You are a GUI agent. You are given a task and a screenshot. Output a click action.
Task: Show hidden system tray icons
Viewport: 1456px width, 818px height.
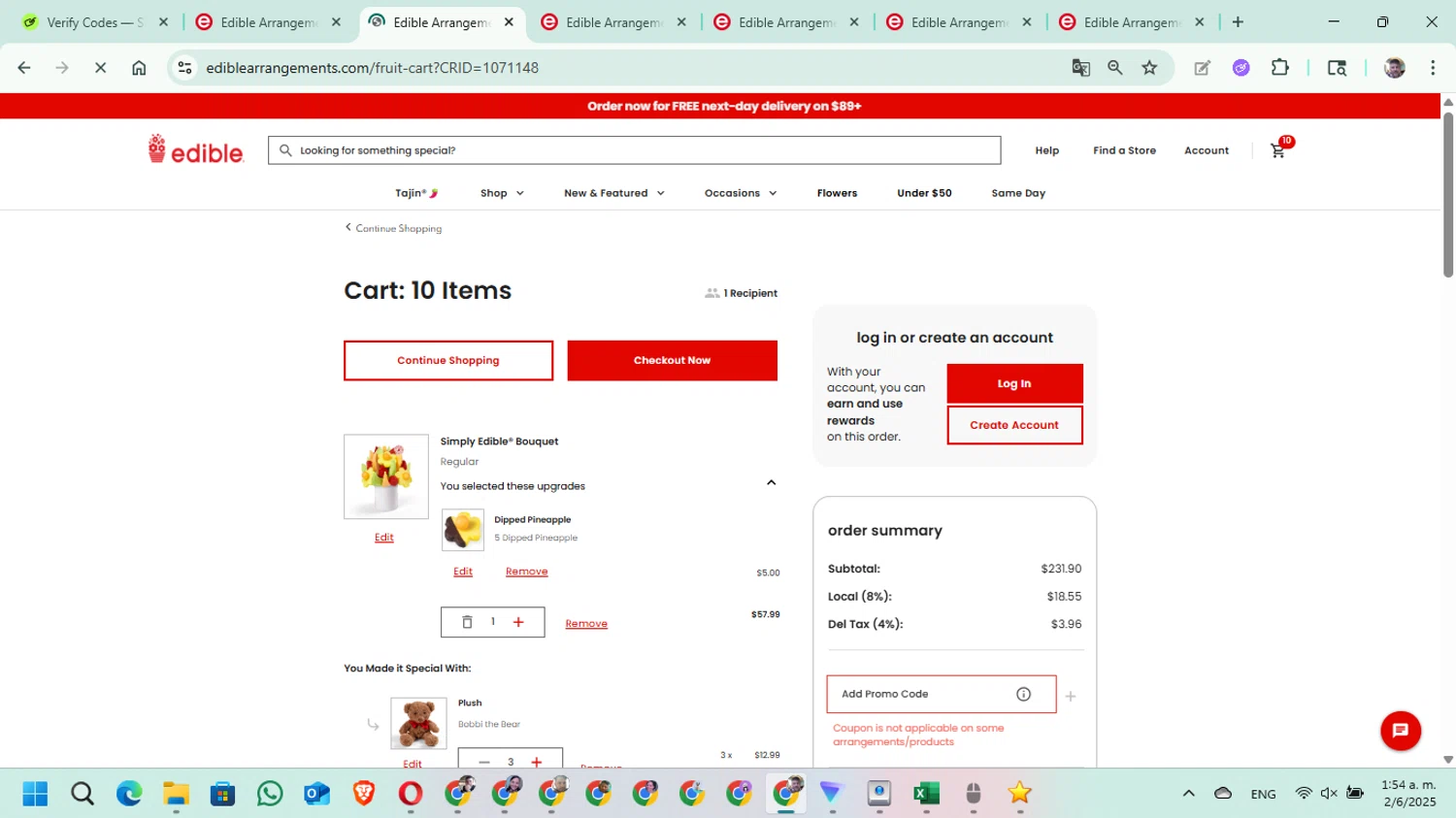(1188, 794)
